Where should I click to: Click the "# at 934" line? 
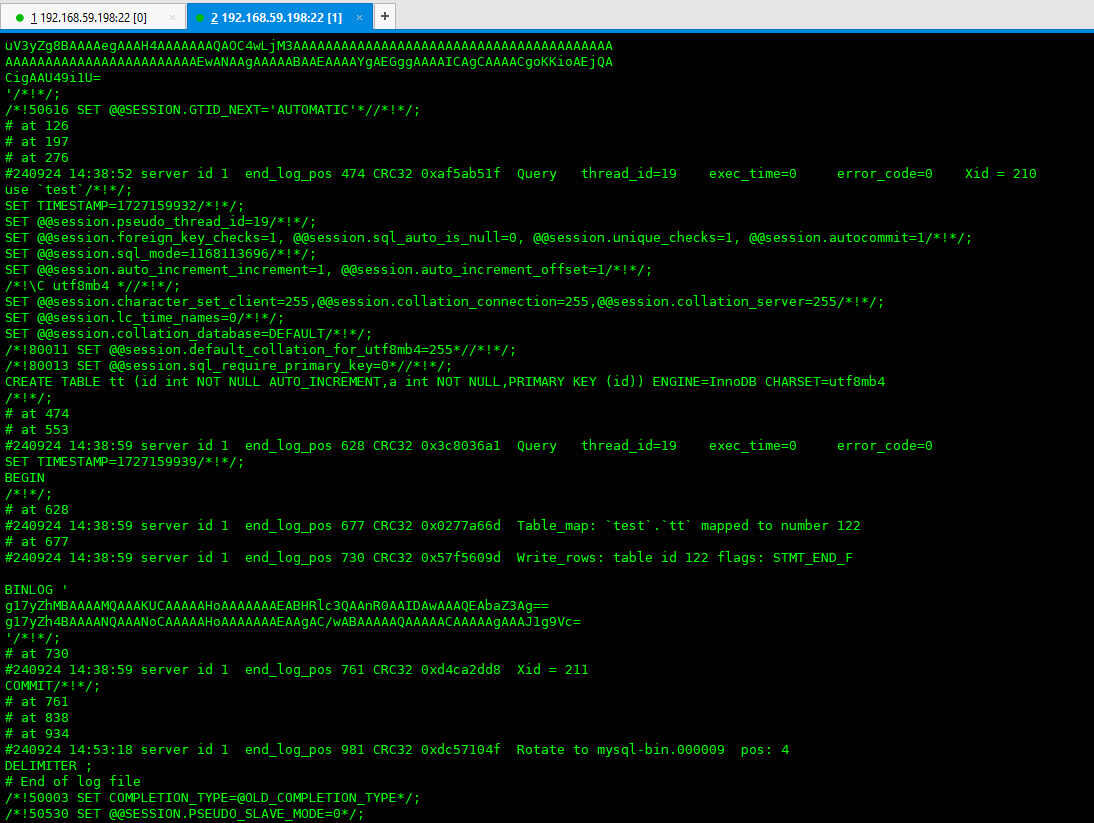click(37, 734)
